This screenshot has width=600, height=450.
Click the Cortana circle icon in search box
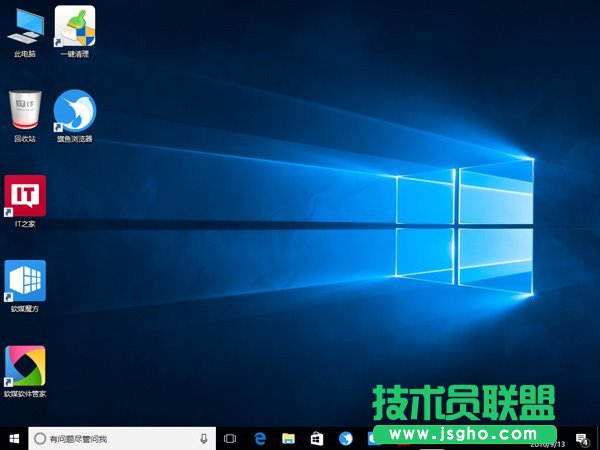[x=38, y=438]
